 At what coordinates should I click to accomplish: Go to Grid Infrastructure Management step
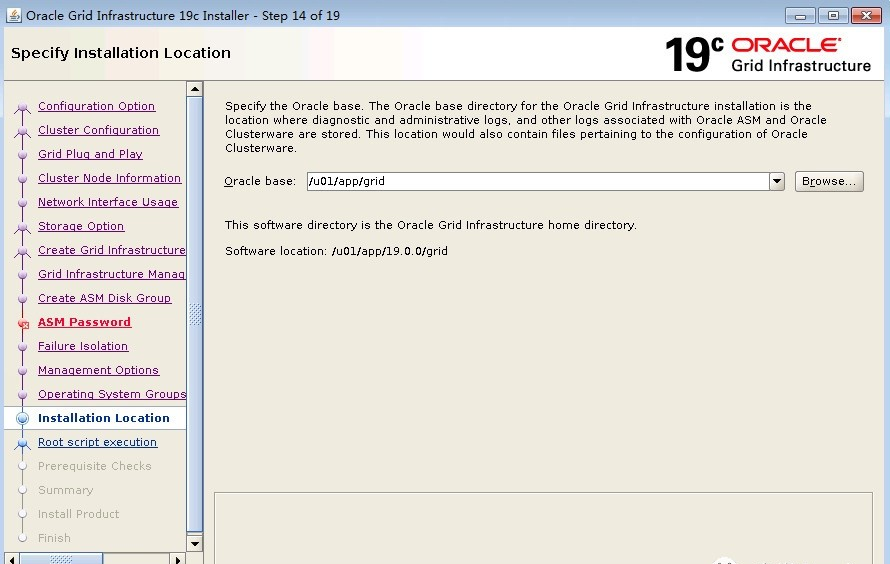tap(112, 274)
